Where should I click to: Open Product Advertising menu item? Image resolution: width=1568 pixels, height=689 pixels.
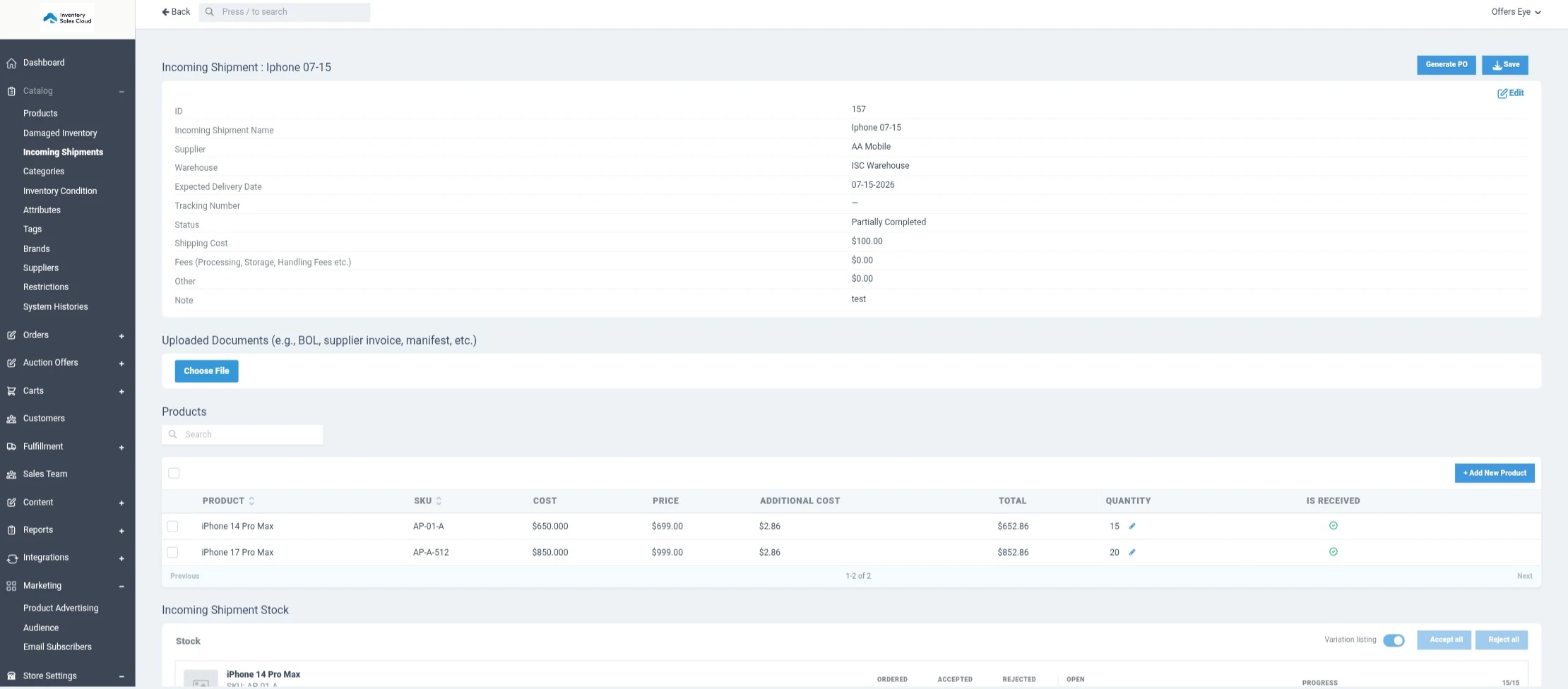[x=61, y=609]
